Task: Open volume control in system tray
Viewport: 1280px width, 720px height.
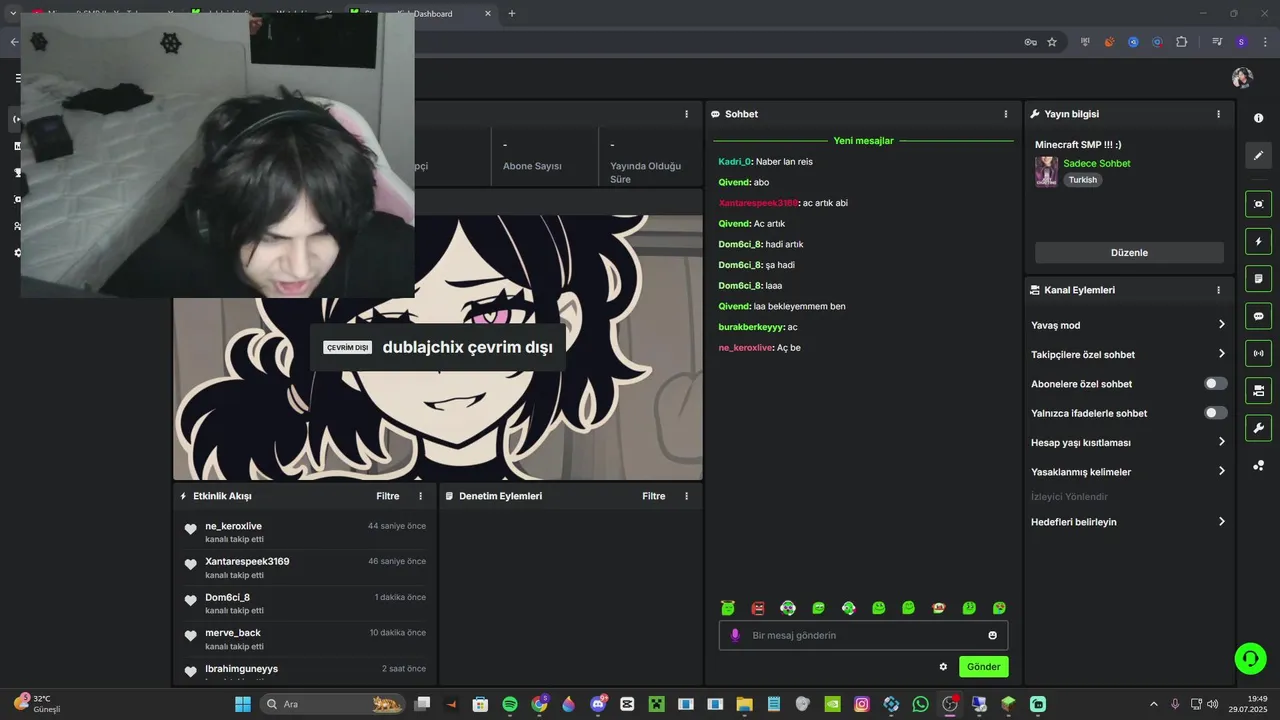Action: coord(1212,704)
